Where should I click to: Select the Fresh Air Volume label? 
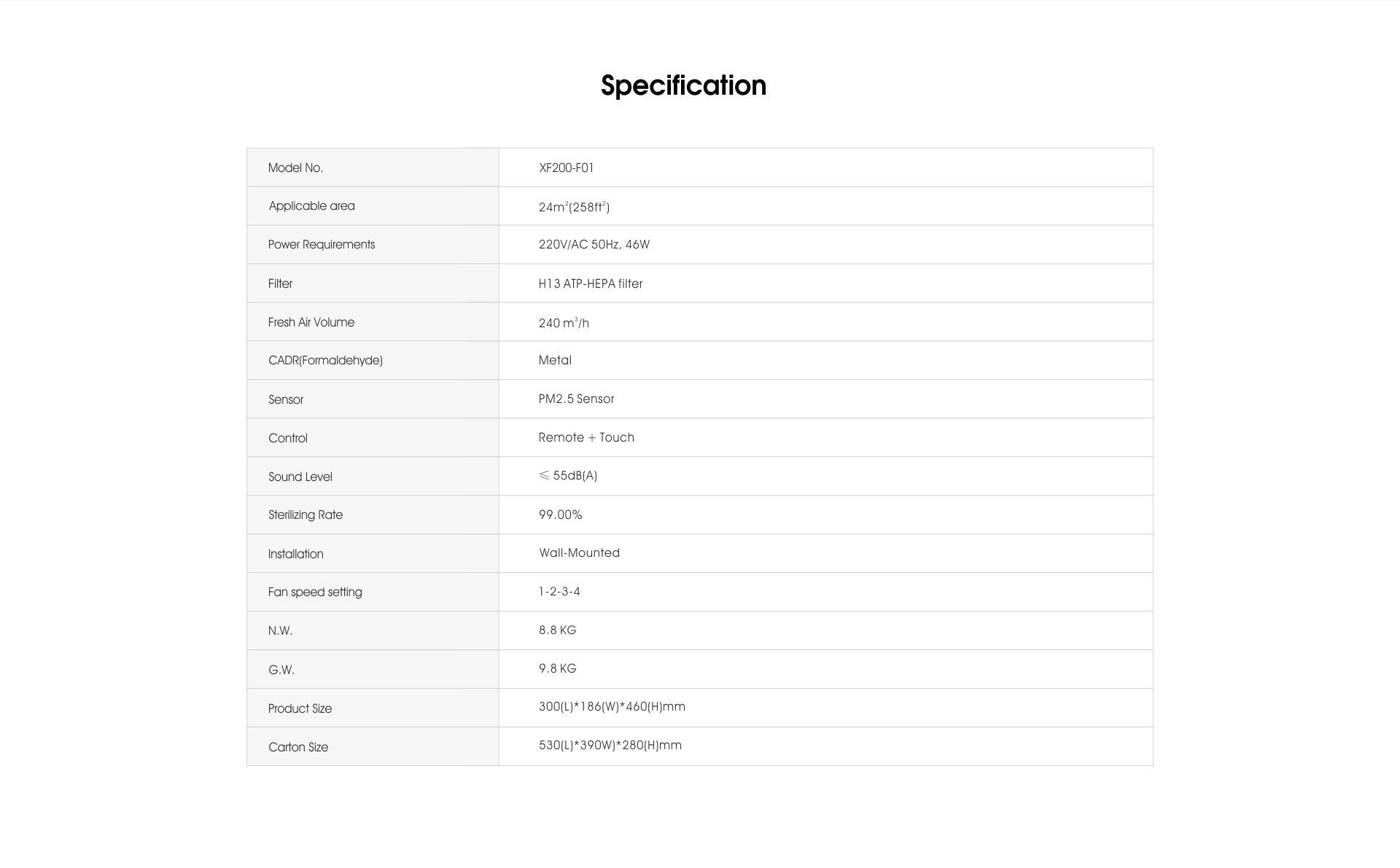tap(311, 322)
